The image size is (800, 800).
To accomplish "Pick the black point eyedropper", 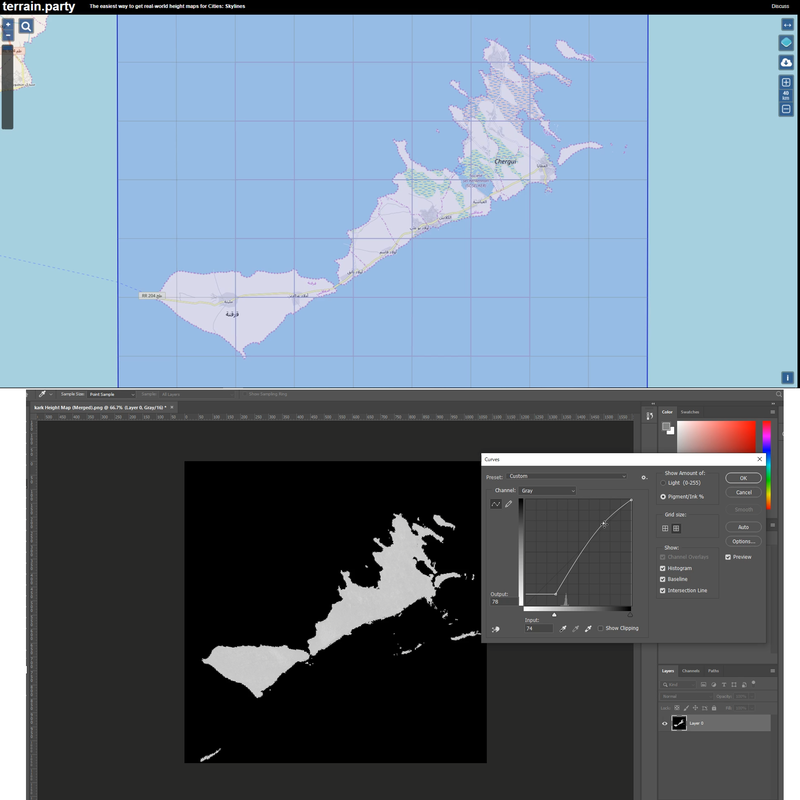I will [563, 628].
